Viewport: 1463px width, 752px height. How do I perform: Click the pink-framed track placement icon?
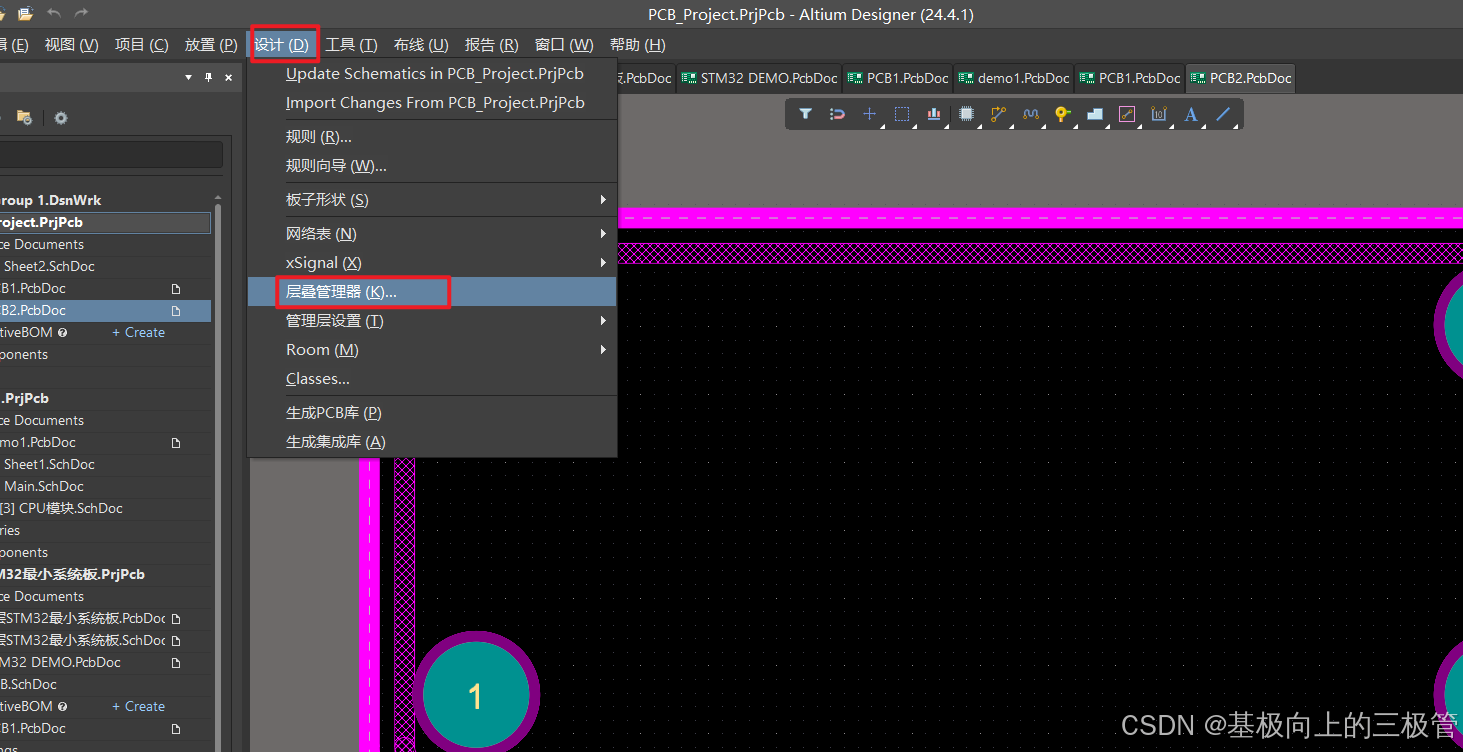click(x=1127, y=114)
